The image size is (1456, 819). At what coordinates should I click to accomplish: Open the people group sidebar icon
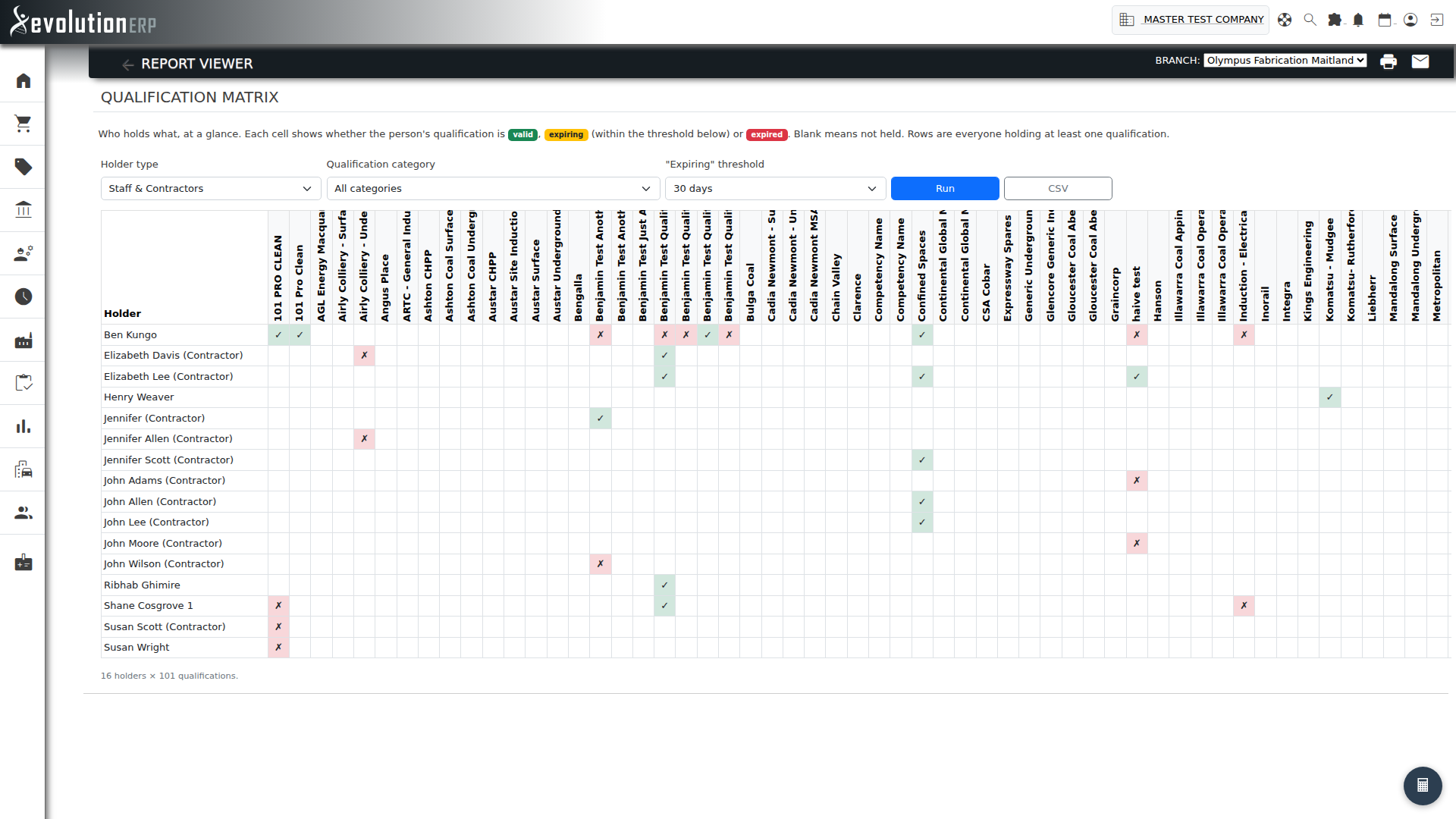pos(24,513)
